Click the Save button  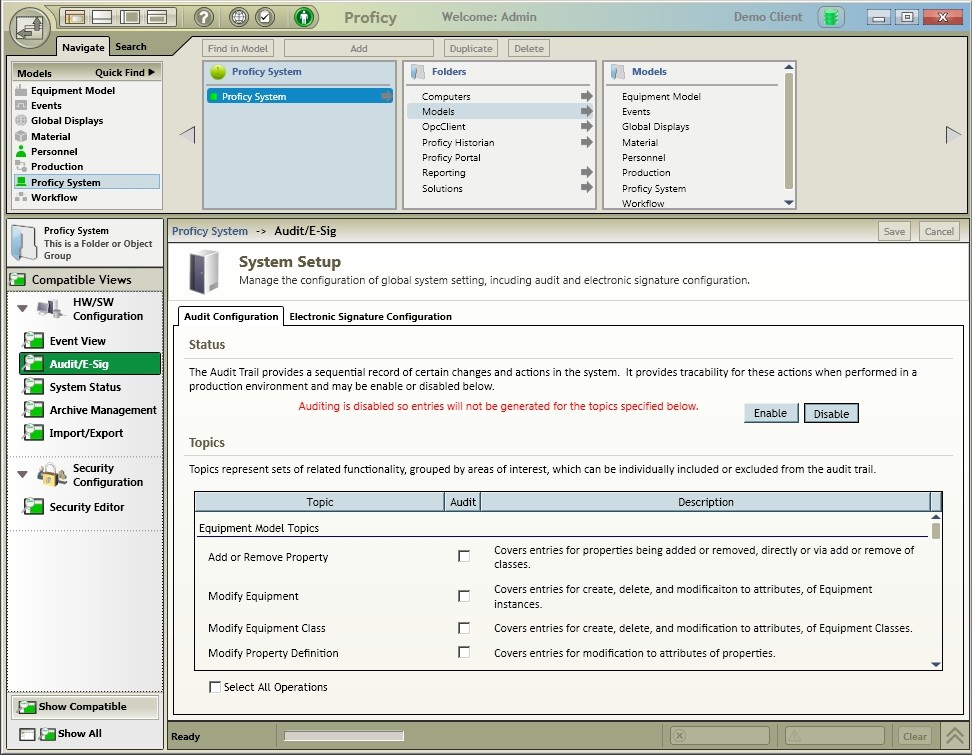click(894, 231)
